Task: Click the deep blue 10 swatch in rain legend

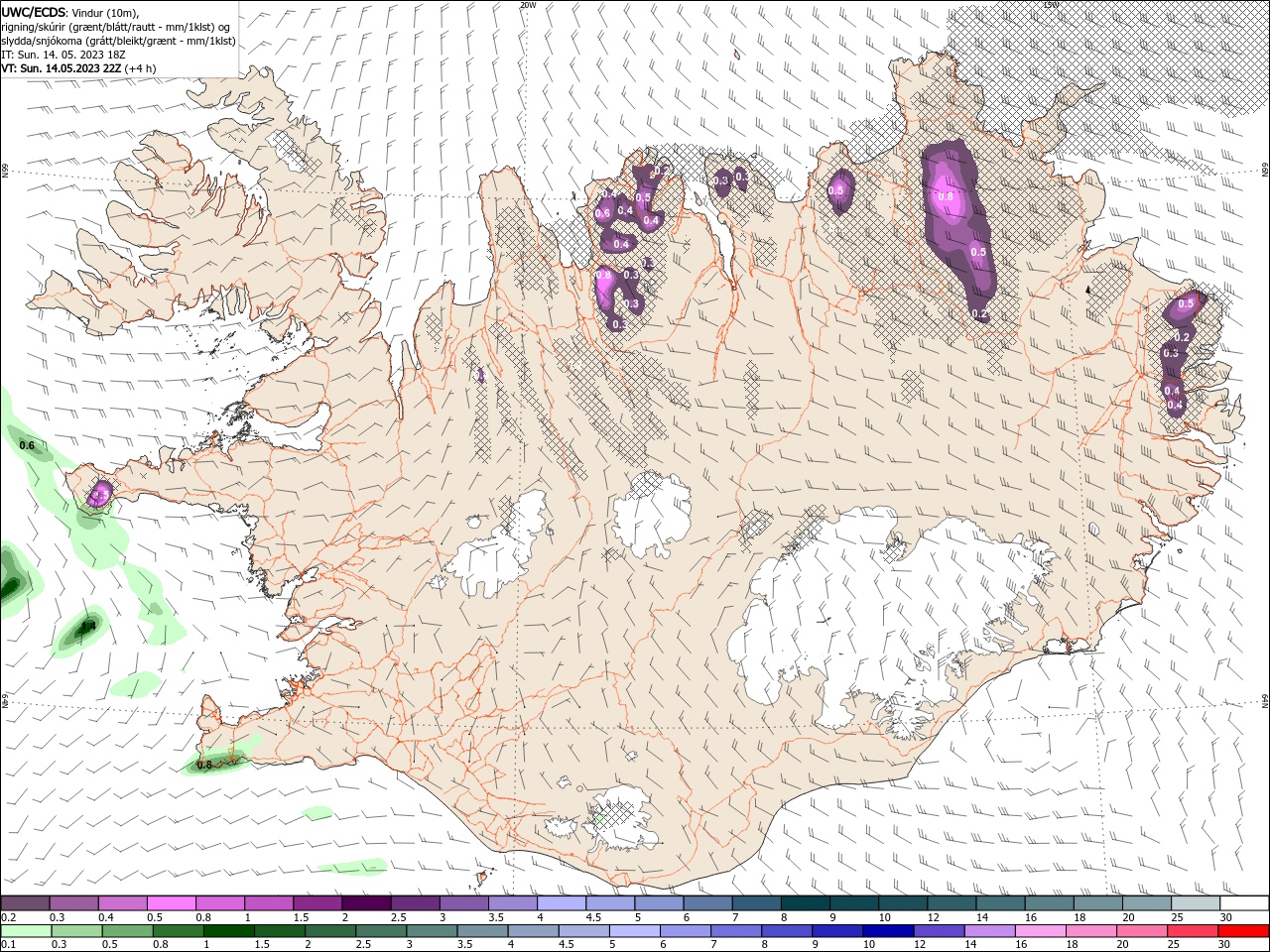Action: pos(888,931)
